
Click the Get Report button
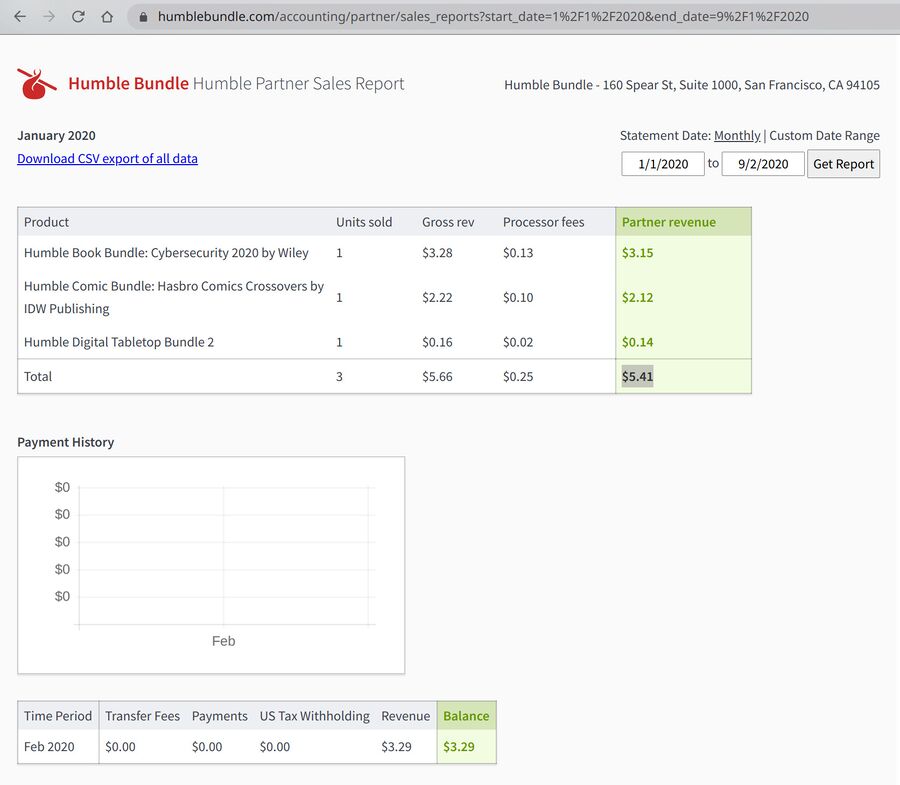(x=843, y=164)
